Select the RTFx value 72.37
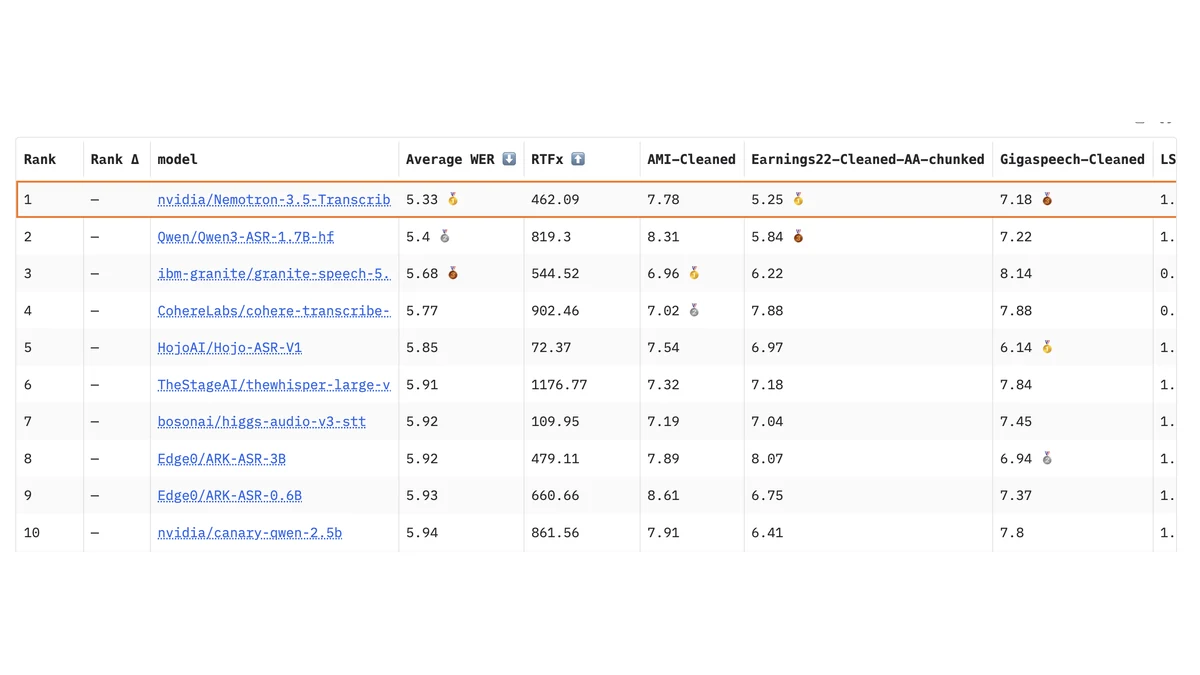1200x675 pixels. tap(551, 347)
